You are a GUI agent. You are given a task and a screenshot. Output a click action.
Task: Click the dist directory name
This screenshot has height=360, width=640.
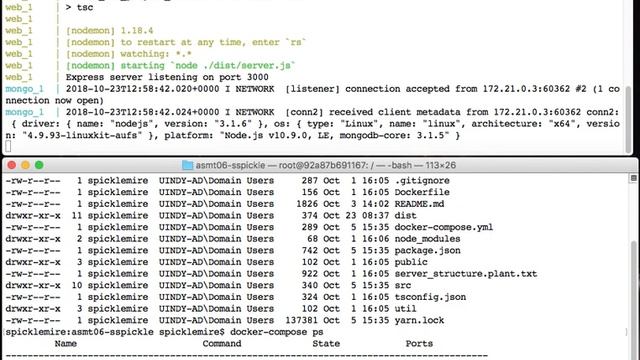click(x=405, y=215)
